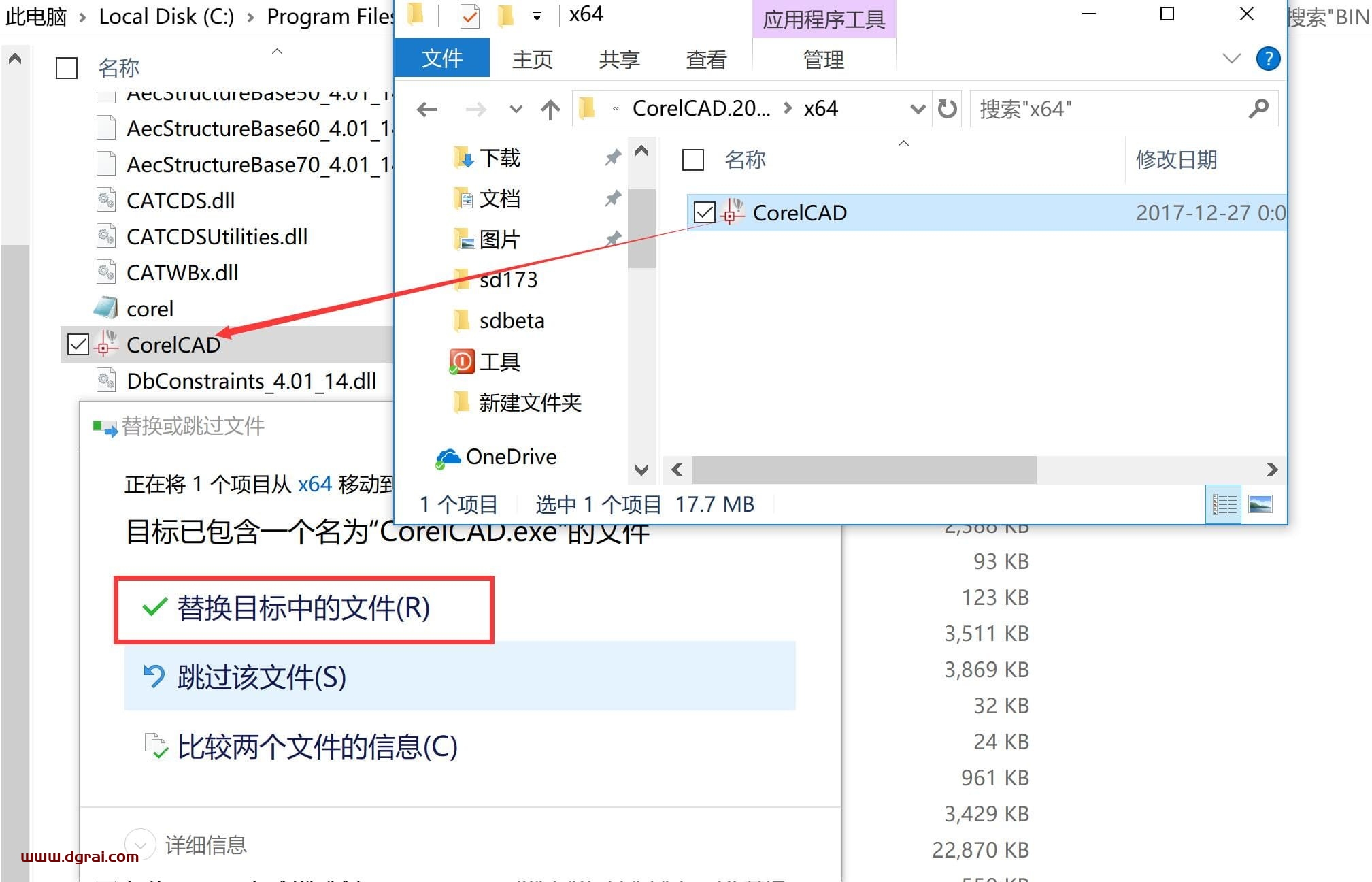This screenshot has width=1372, height=882.
Task: Choose 跳过该文件(S) option
Action: [262, 677]
